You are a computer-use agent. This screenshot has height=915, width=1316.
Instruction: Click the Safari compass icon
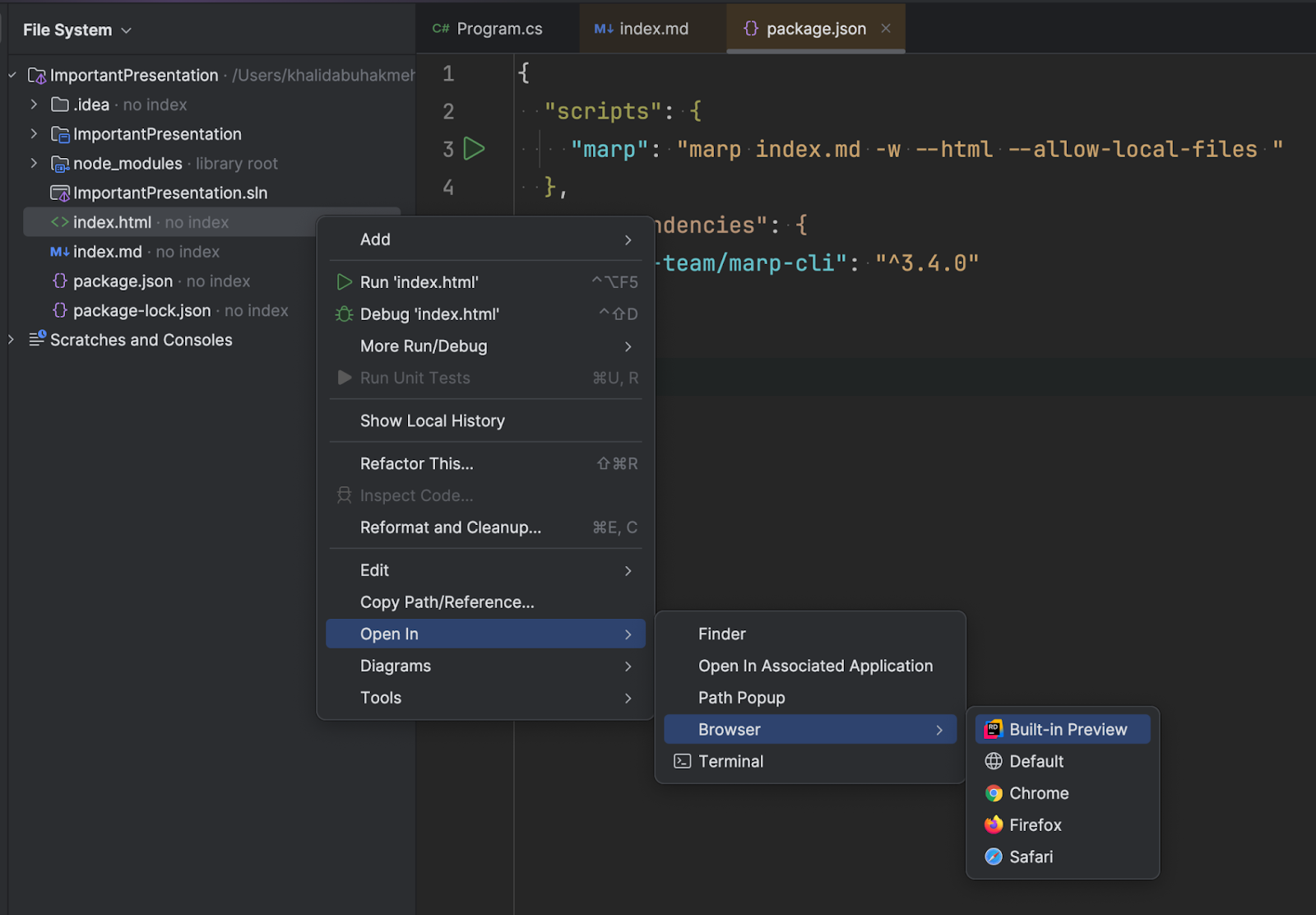click(x=994, y=857)
